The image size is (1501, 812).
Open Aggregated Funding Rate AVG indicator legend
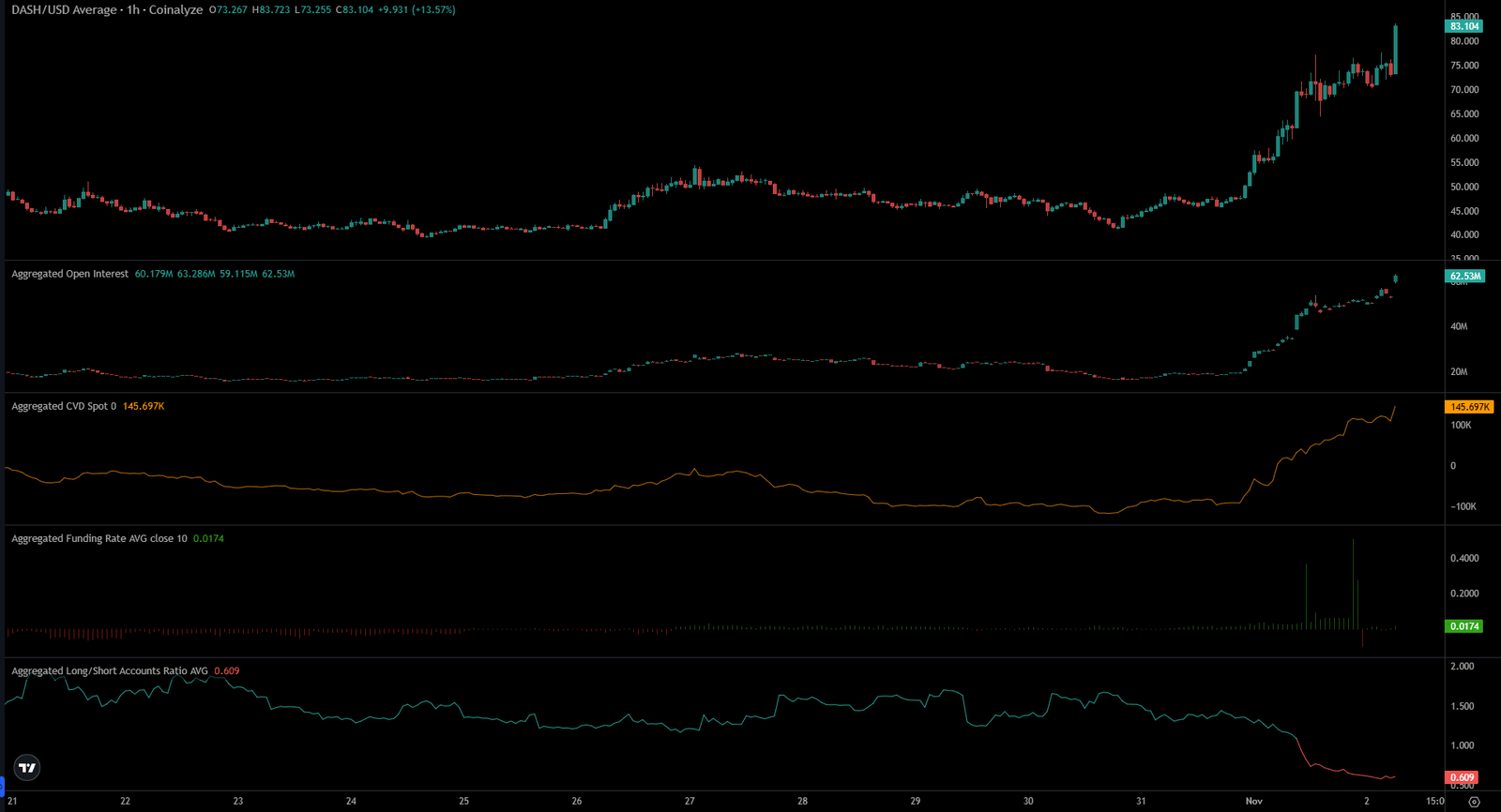pyautogui.click(x=99, y=538)
